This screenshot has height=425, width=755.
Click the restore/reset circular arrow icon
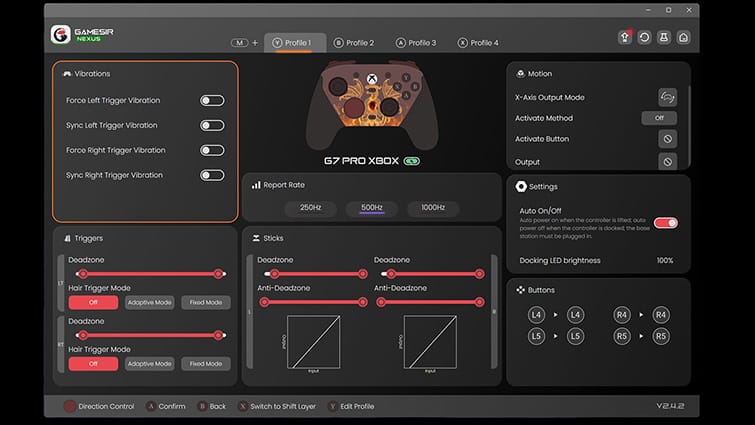click(644, 38)
